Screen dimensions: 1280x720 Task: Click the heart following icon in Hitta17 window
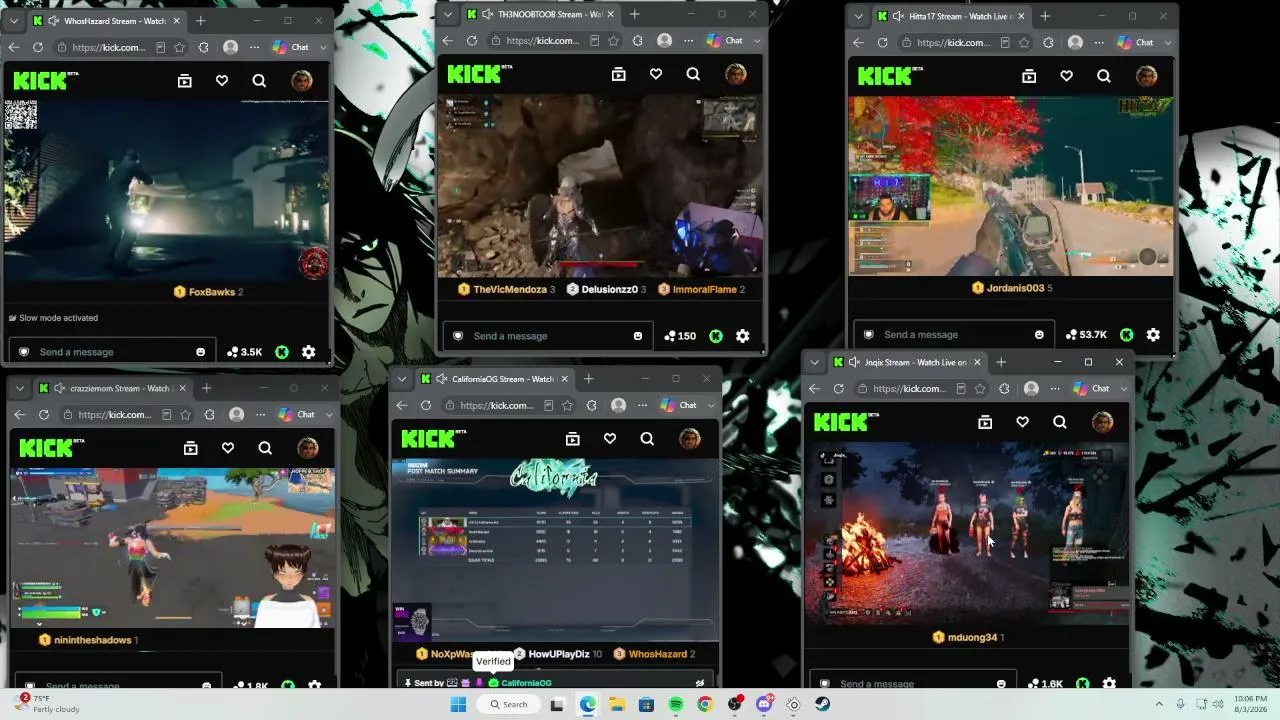pos(1066,76)
